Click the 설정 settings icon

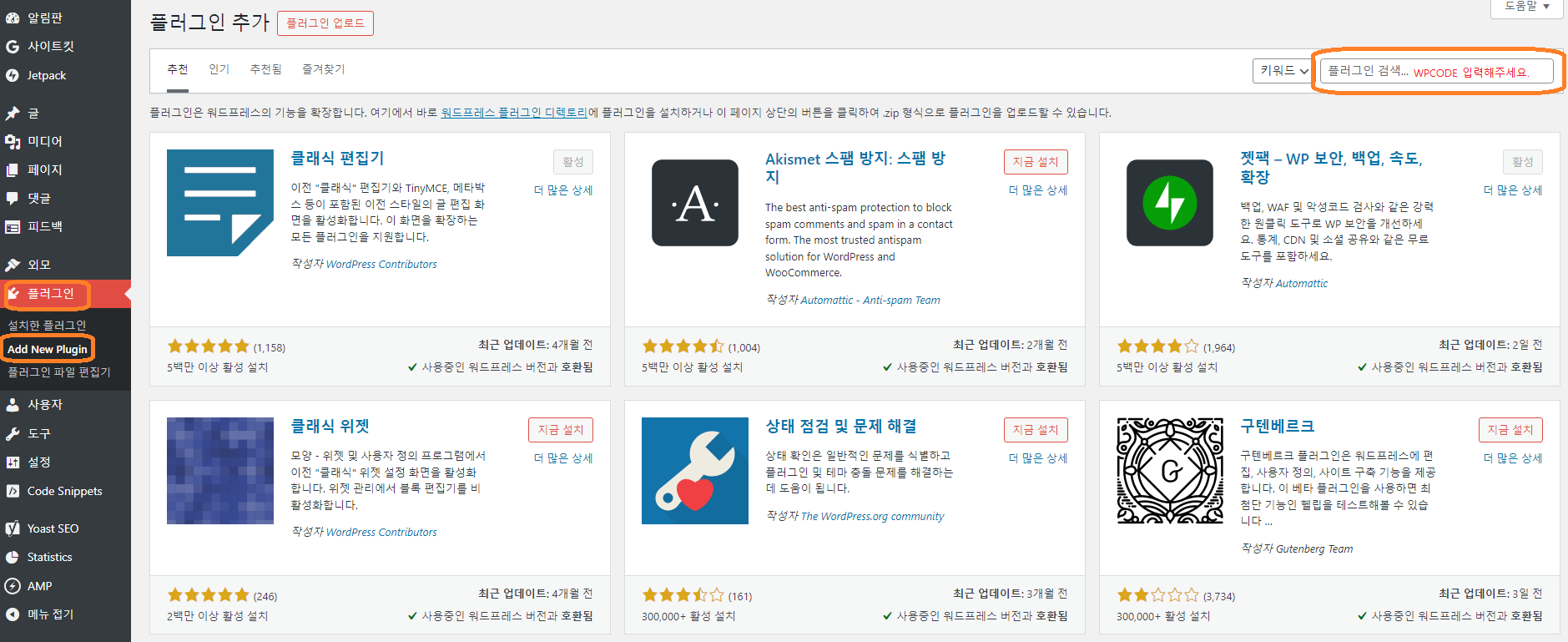coord(13,462)
